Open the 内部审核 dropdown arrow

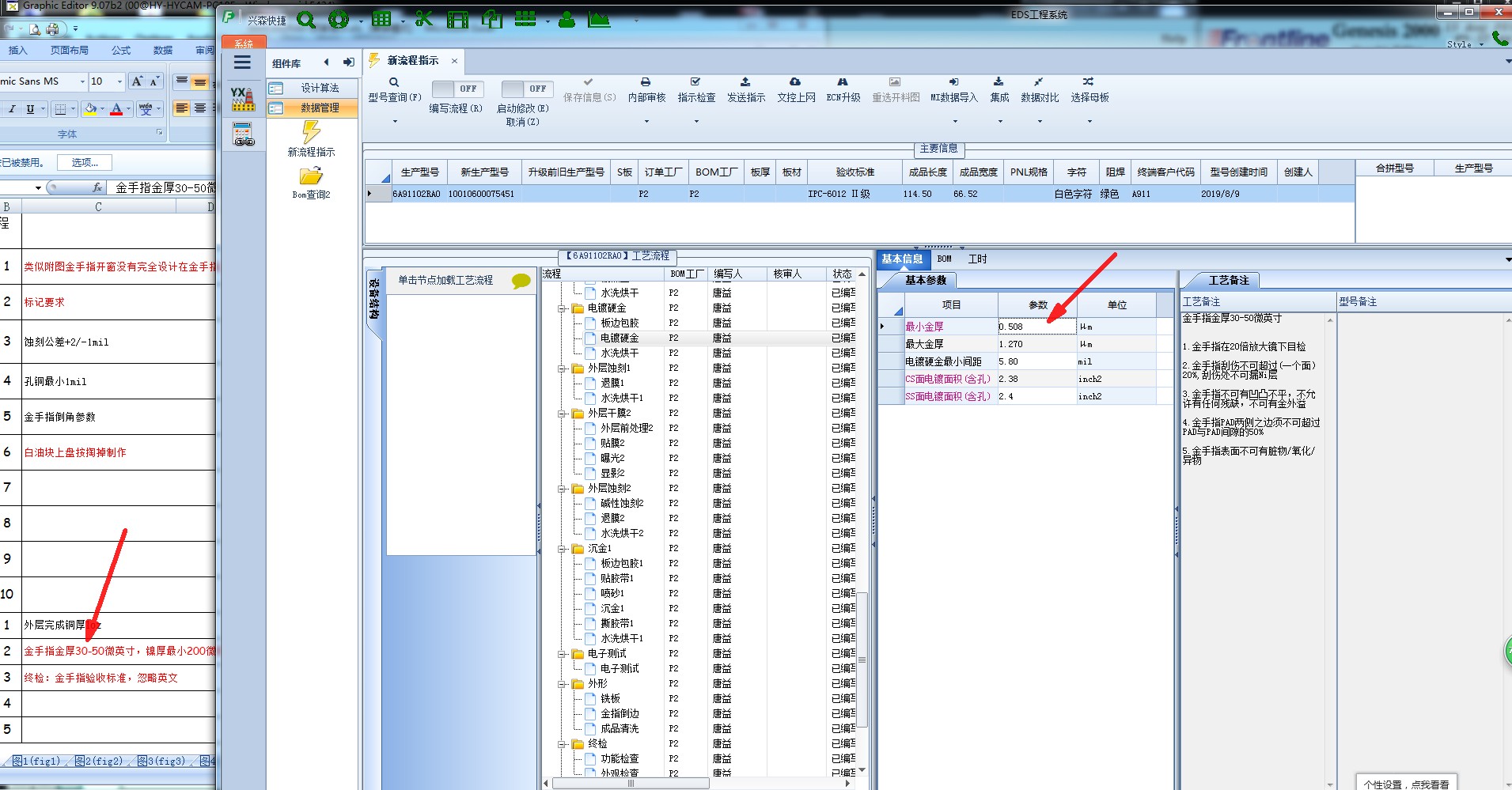point(646,121)
